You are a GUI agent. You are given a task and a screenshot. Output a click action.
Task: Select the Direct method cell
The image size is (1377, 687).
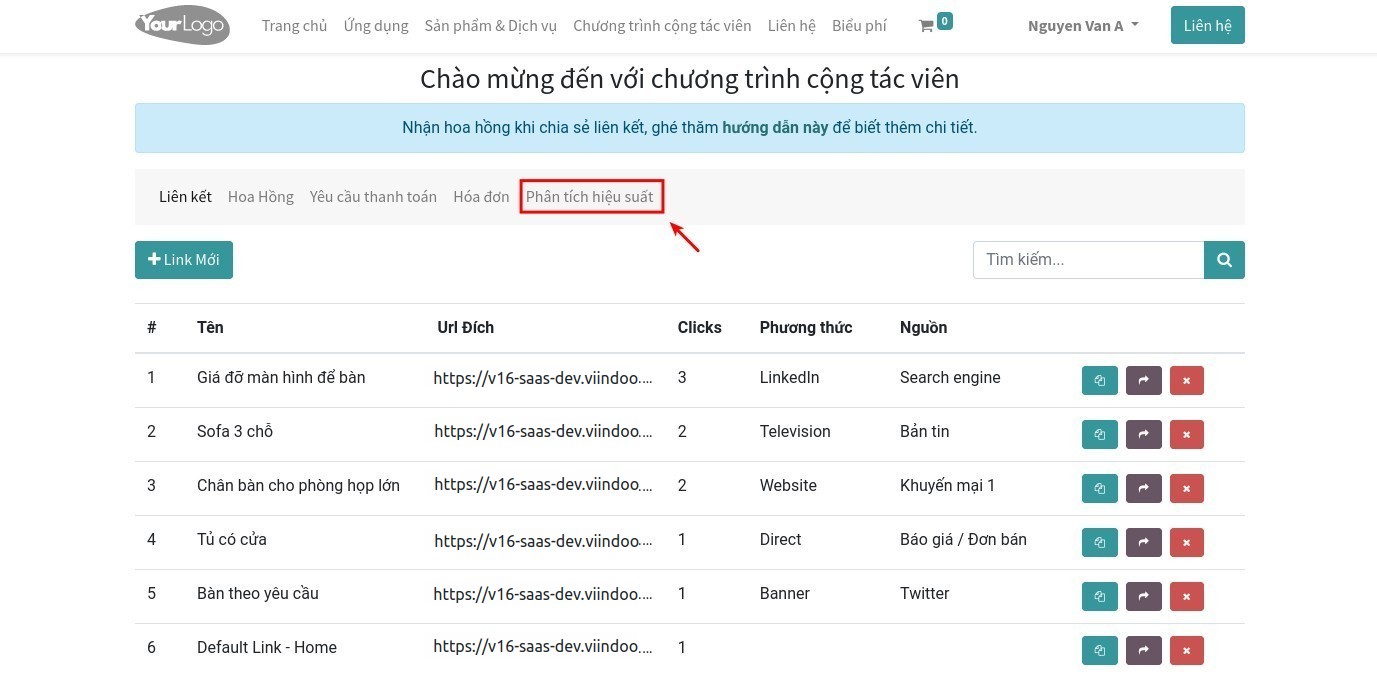(x=780, y=539)
